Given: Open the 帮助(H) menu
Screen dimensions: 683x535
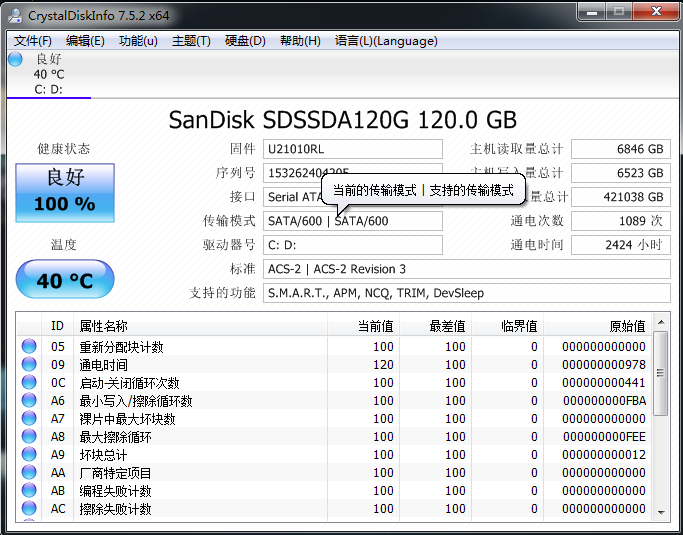Looking at the screenshot, I should point(300,41).
